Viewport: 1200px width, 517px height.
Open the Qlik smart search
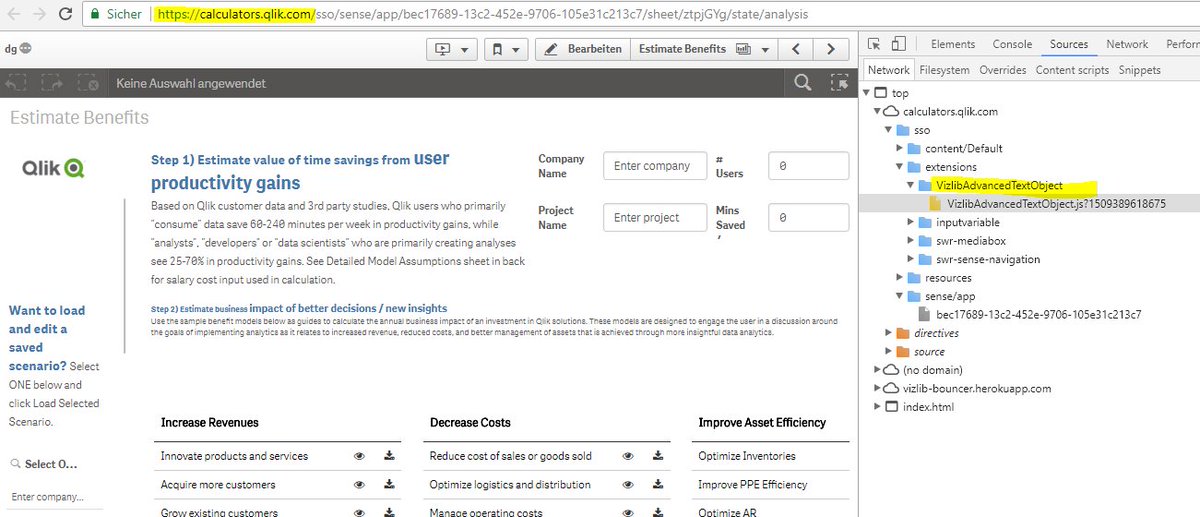[x=802, y=84]
